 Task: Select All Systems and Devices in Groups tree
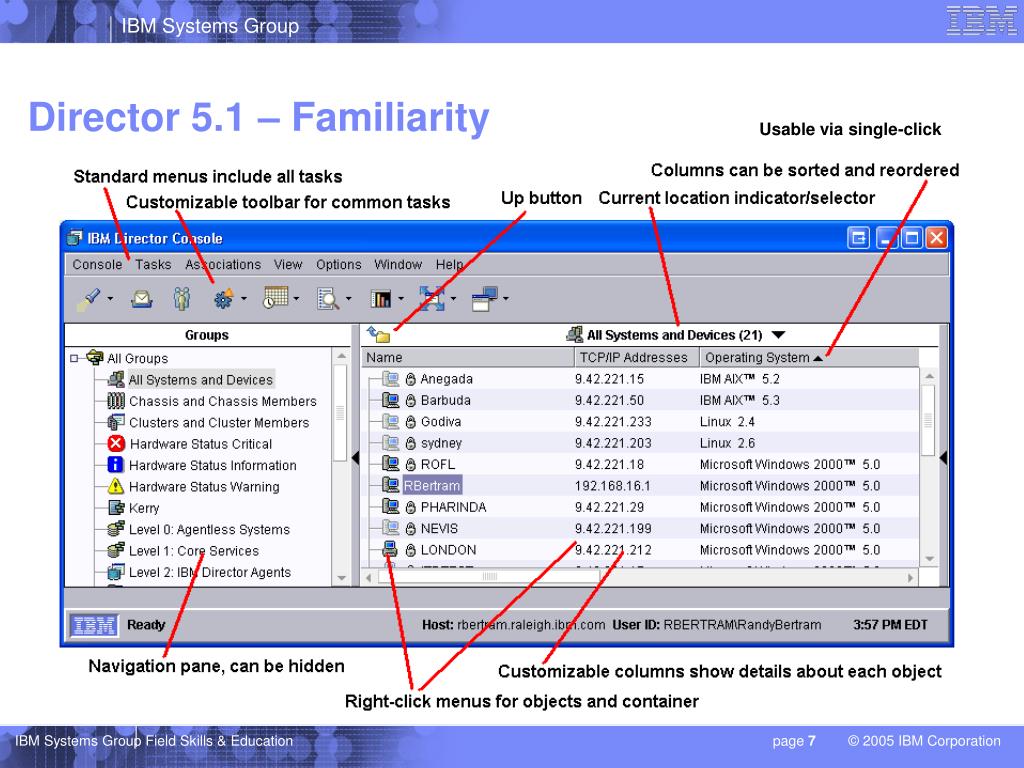click(x=200, y=379)
